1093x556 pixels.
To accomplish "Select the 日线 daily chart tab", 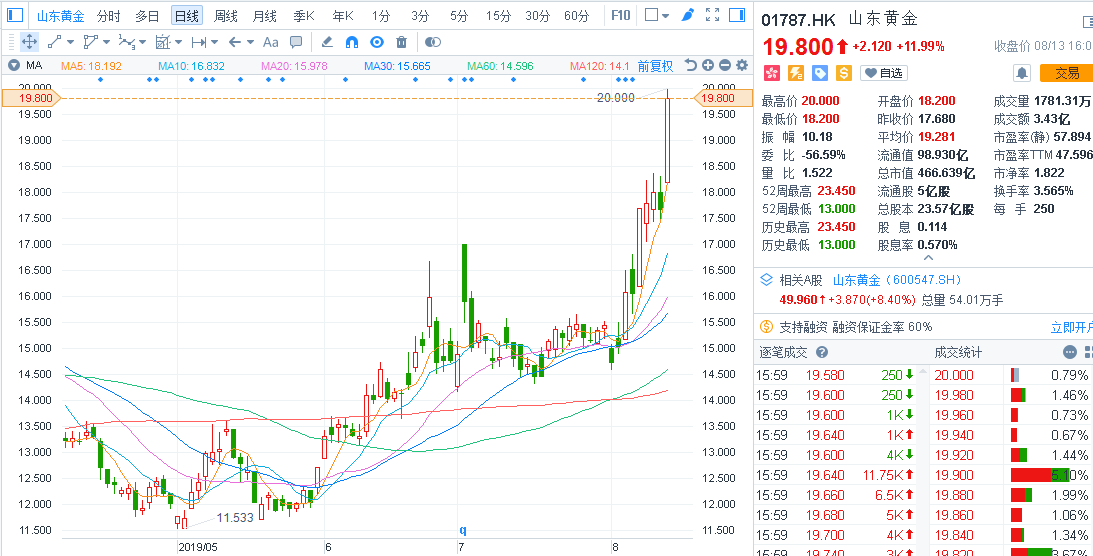I will point(187,15).
